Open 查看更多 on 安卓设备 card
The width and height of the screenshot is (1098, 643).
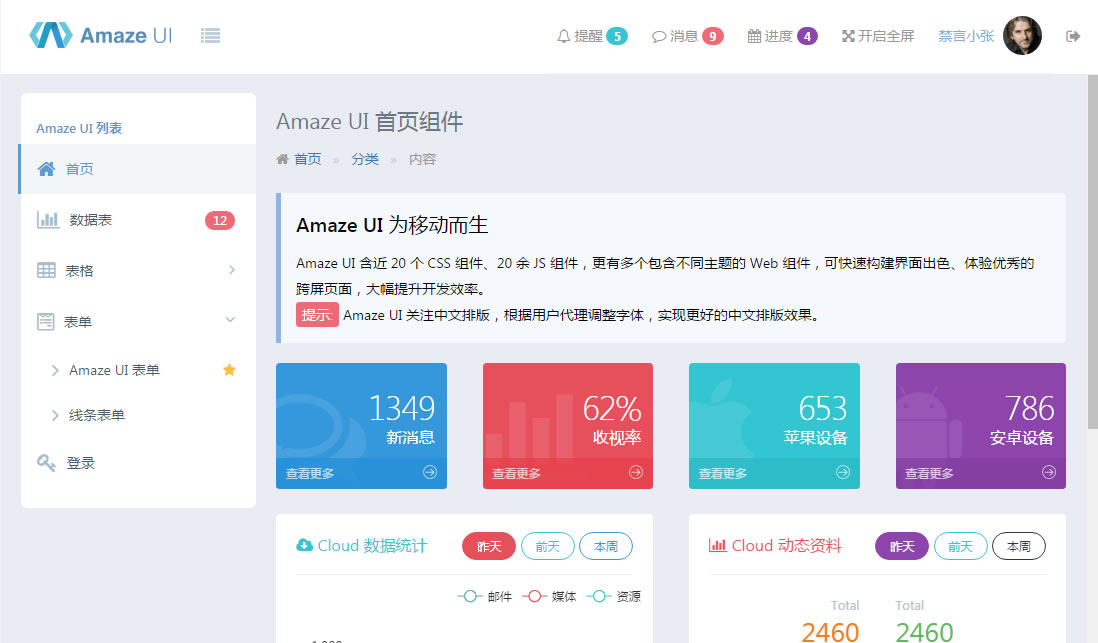(929, 473)
